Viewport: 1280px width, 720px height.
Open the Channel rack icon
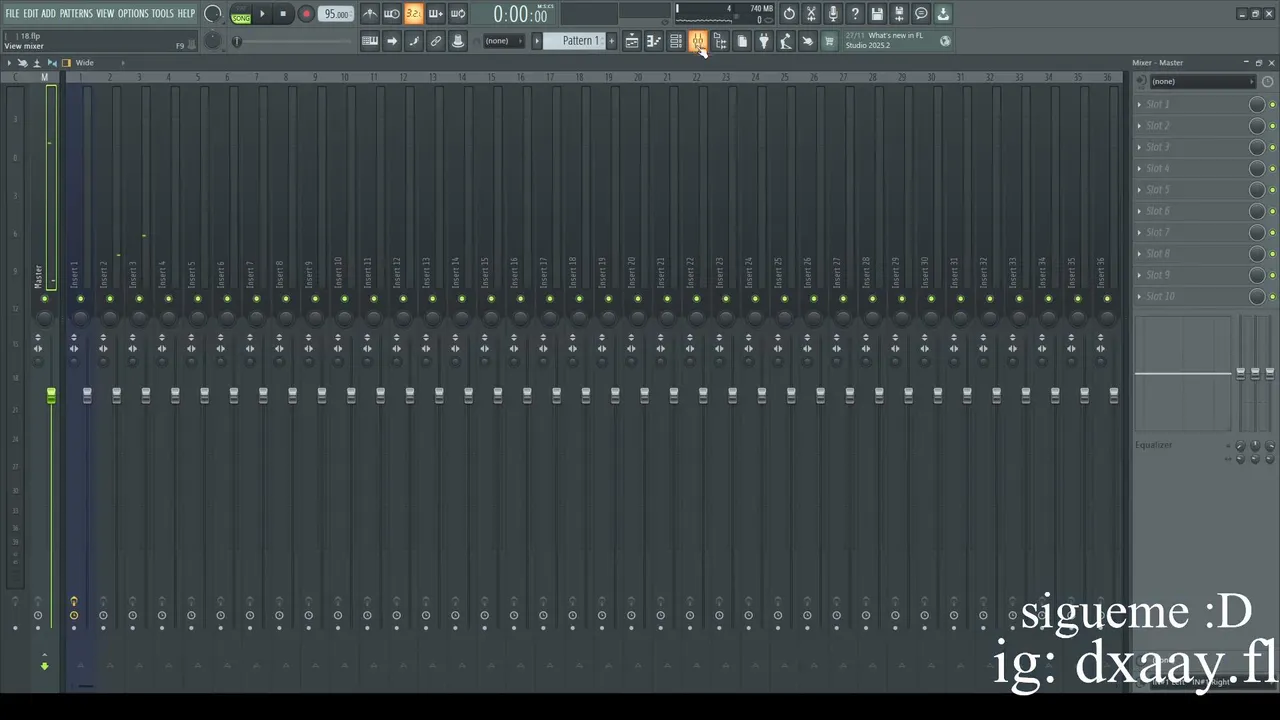click(x=676, y=41)
